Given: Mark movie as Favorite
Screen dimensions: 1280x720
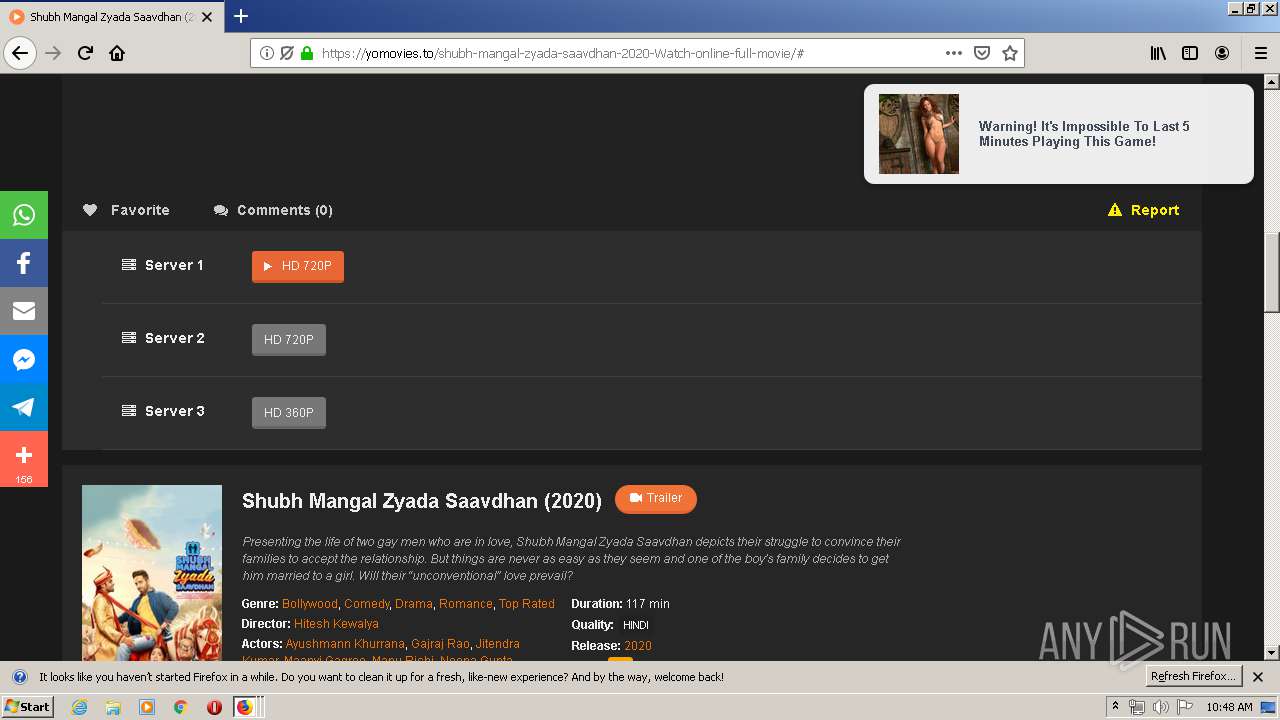Looking at the screenshot, I should [126, 210].
